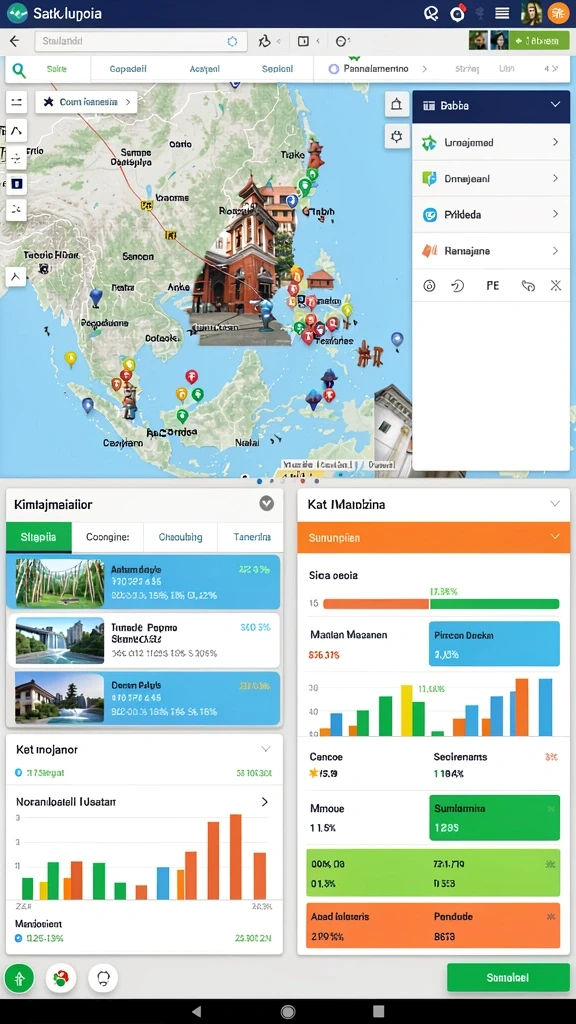Click the green icon left of Dnnajeanl
Viewport: 576px width, 1024px height.
tap(429, 178)
